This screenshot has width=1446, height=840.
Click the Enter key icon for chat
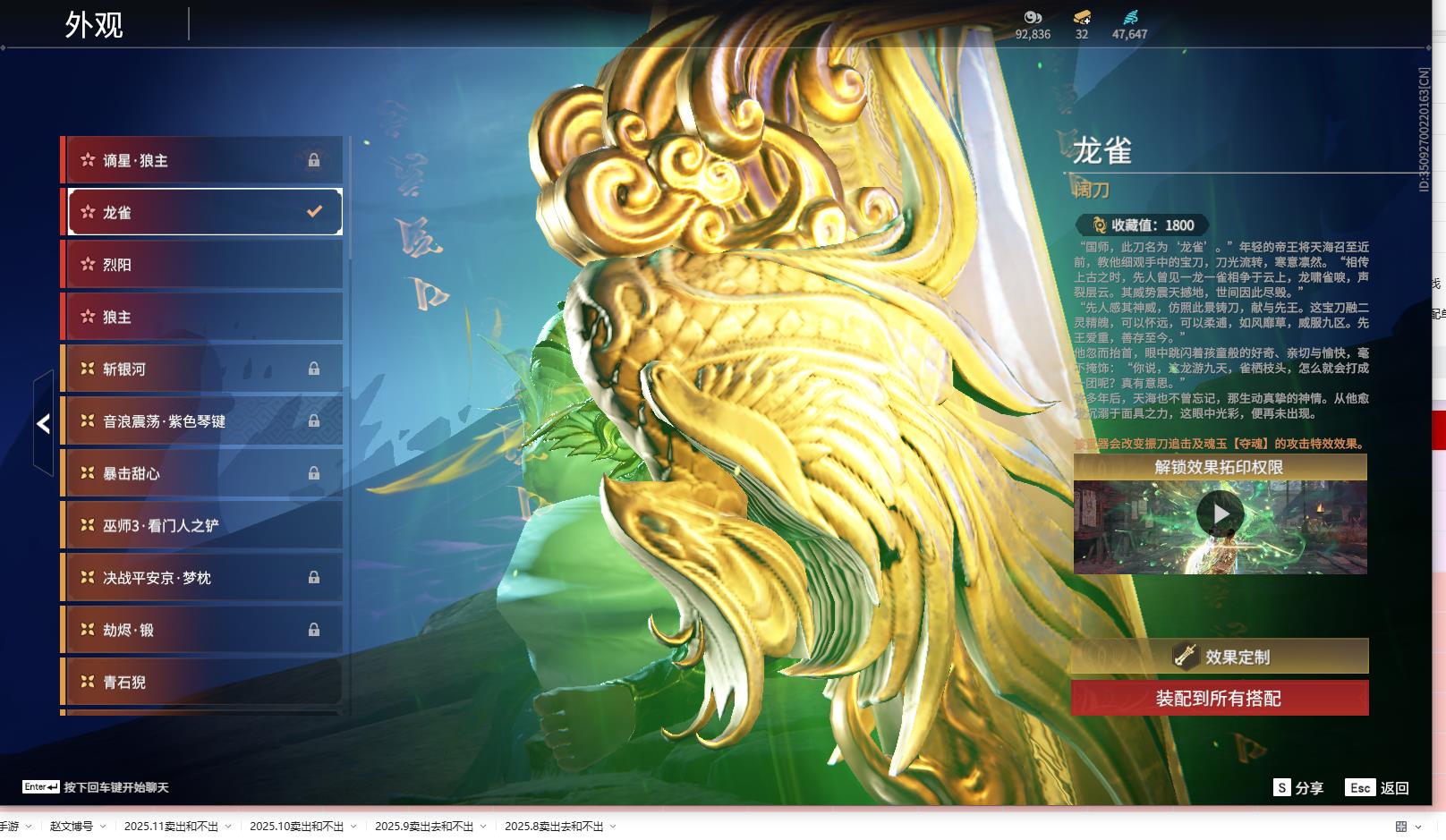(x=41, y=787)
